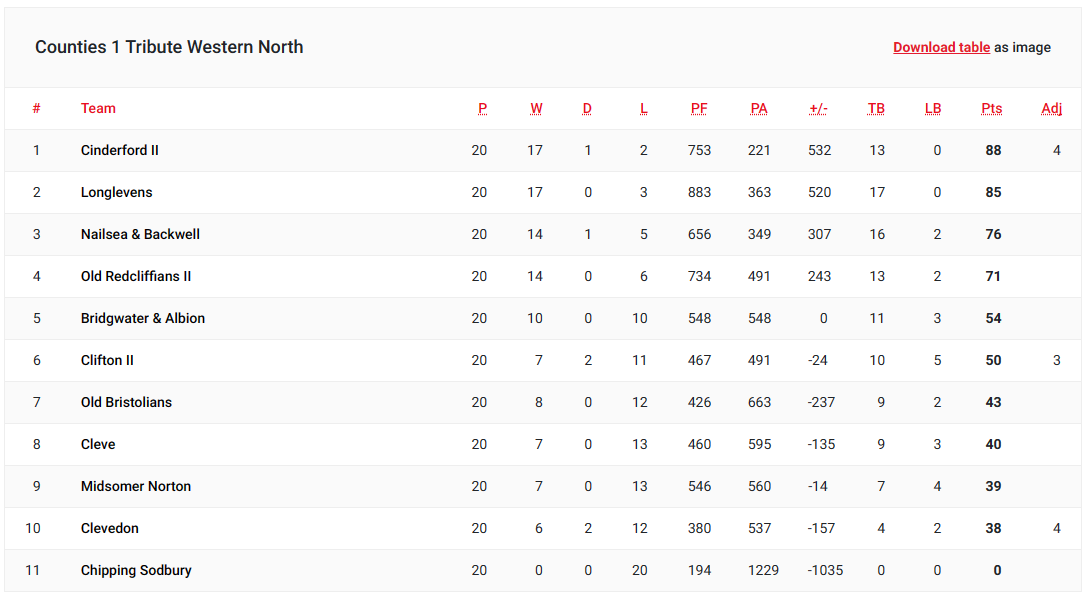The image size is (1087, 597).
Task: Select the Adj column header
Action: click(x=1051, y=108)
